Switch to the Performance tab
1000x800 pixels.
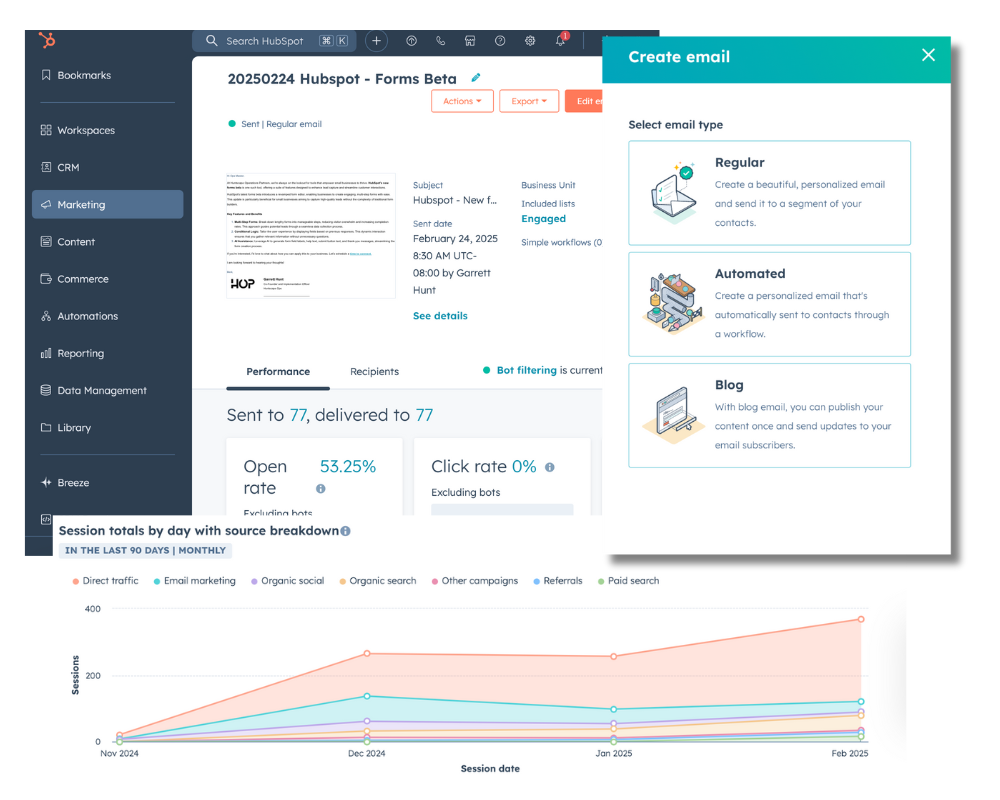click(278, 371)
